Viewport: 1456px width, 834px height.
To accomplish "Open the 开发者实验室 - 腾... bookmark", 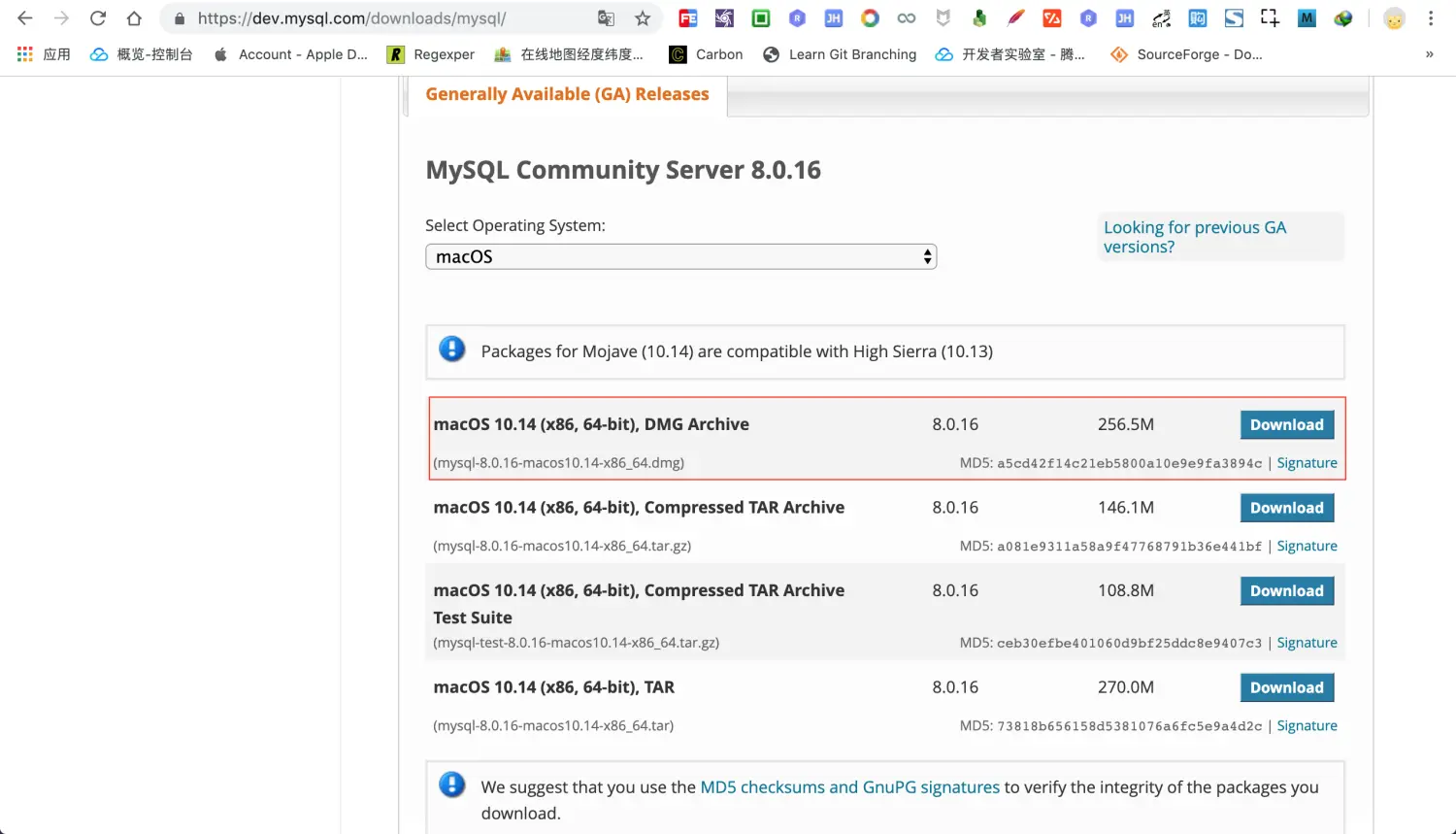I will point(1009,54).
